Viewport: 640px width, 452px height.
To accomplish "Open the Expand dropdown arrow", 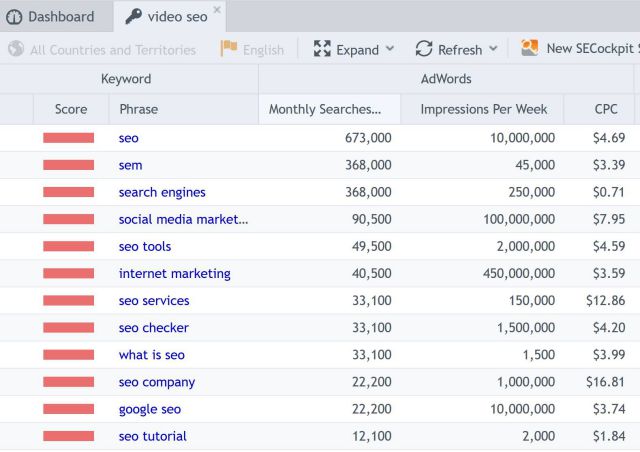I will pyautogui.click(x=390, y=49).
